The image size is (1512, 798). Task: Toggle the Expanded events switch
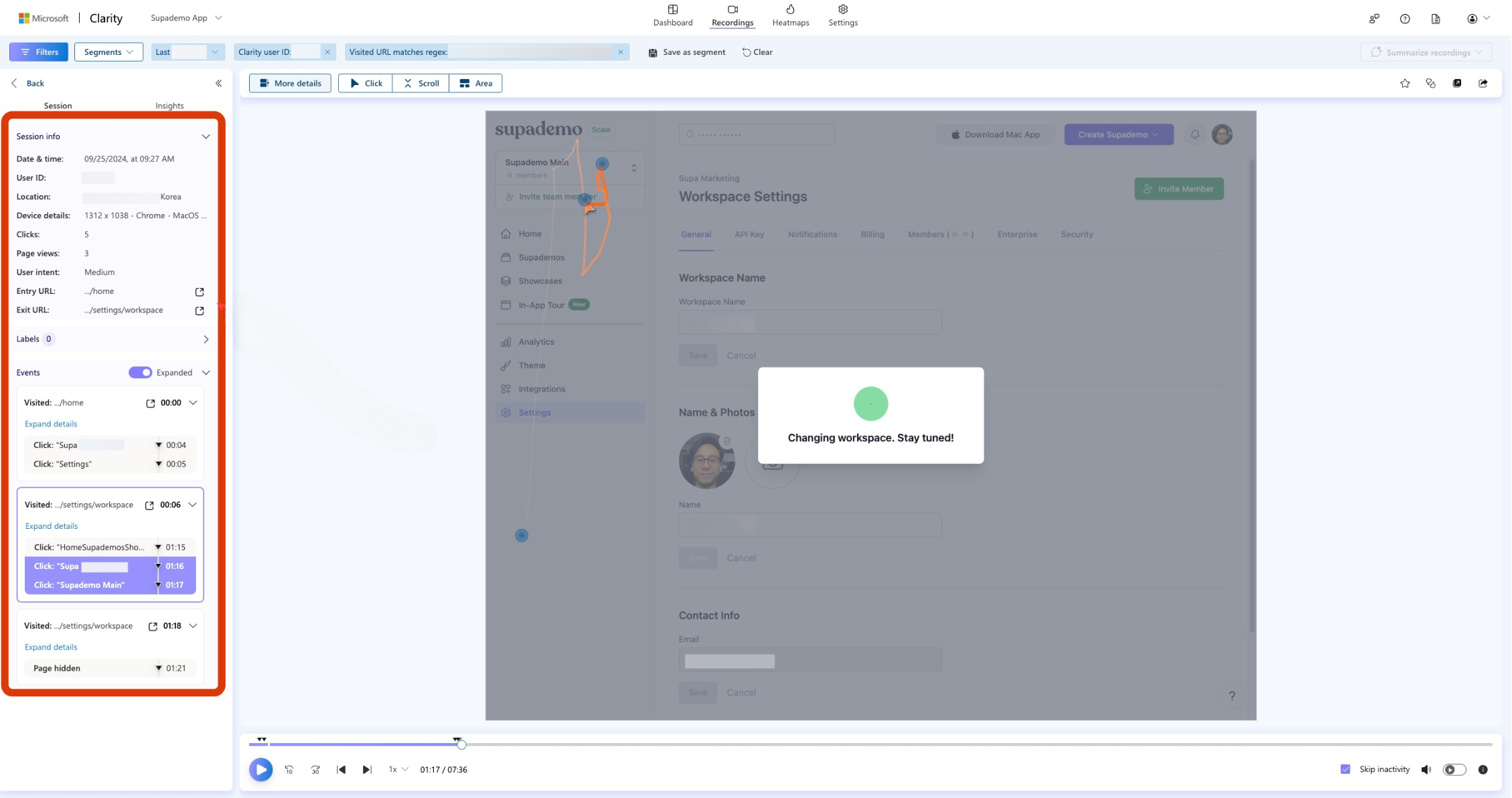click(x=140, y=372)
